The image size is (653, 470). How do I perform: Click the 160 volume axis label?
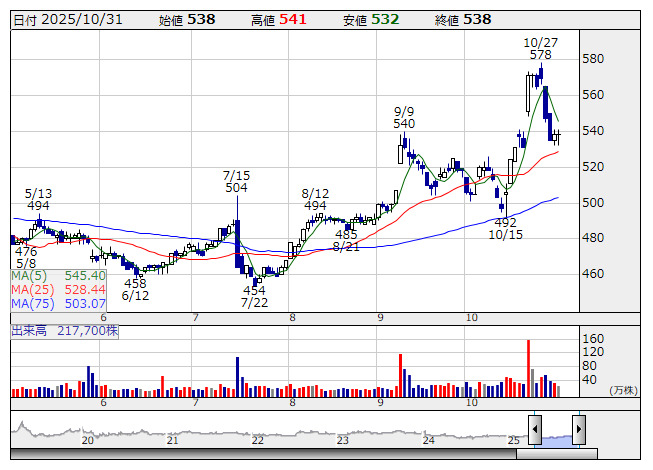pyautogui.click(x=593, y=339)
